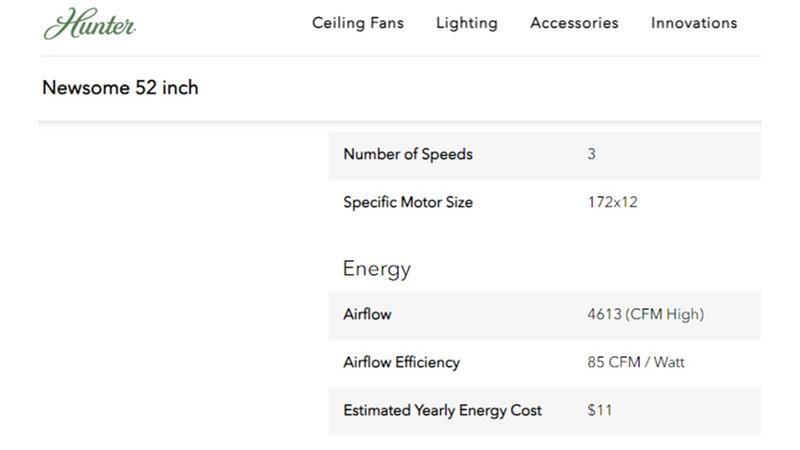The image size is (800, 450).
Task: Select the Specific Motor Size label
Action: 408,202
